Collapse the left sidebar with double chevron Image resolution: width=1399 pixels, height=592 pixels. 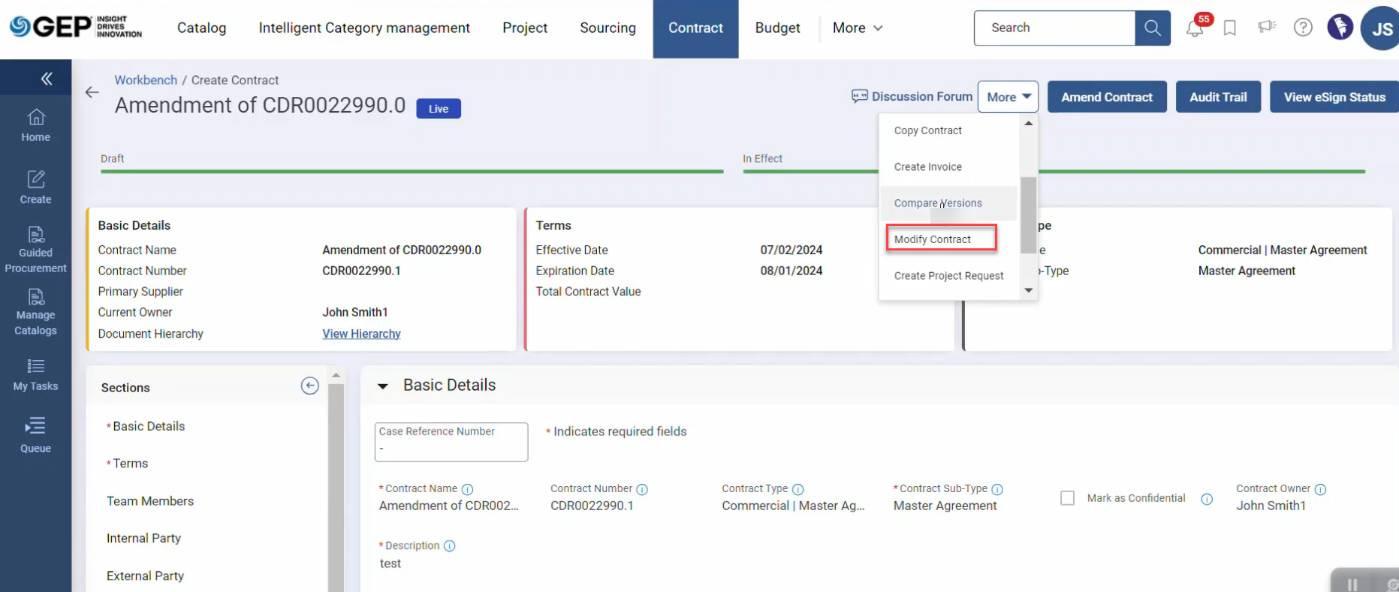[x=46, y=79]
